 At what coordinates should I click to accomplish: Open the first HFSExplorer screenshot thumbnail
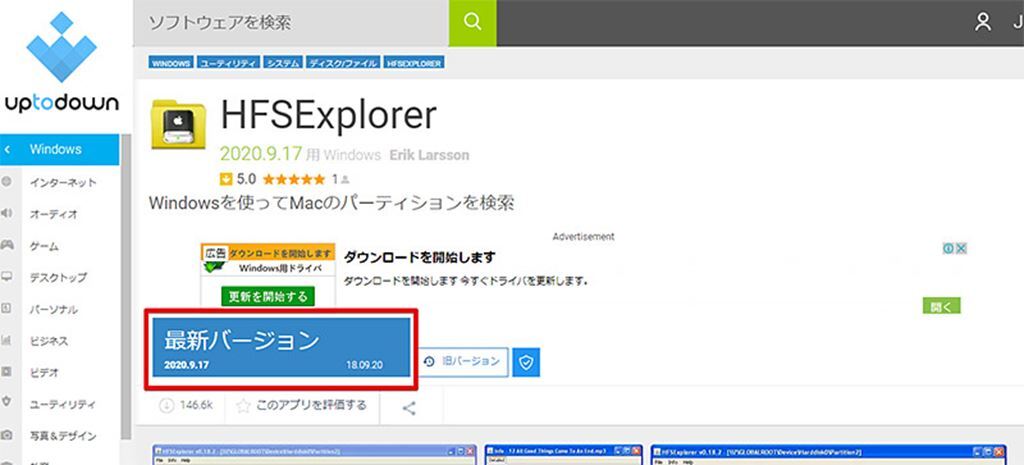[315, 455]
